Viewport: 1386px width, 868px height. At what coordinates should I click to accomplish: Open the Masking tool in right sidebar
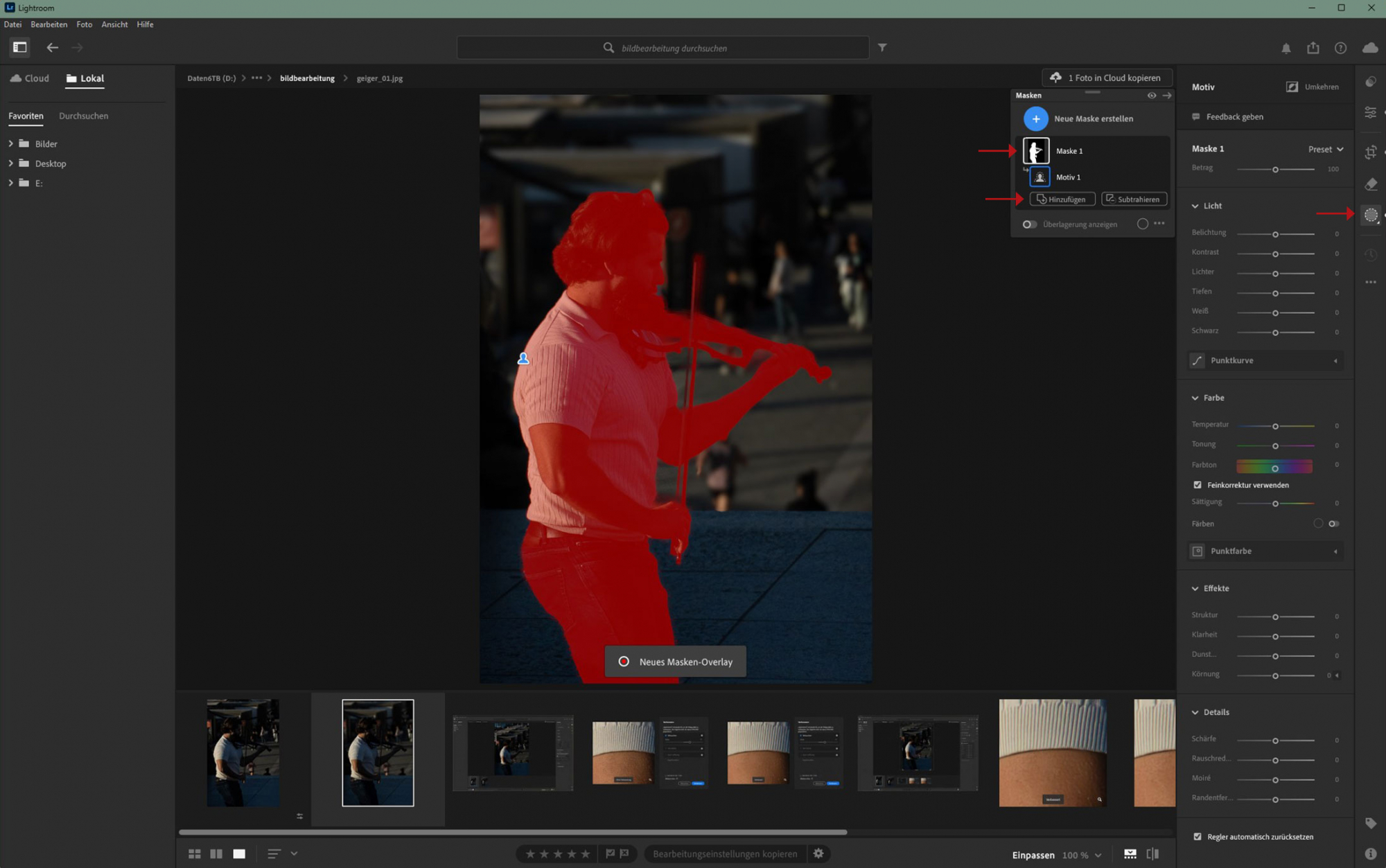[x=1370, y=215]
